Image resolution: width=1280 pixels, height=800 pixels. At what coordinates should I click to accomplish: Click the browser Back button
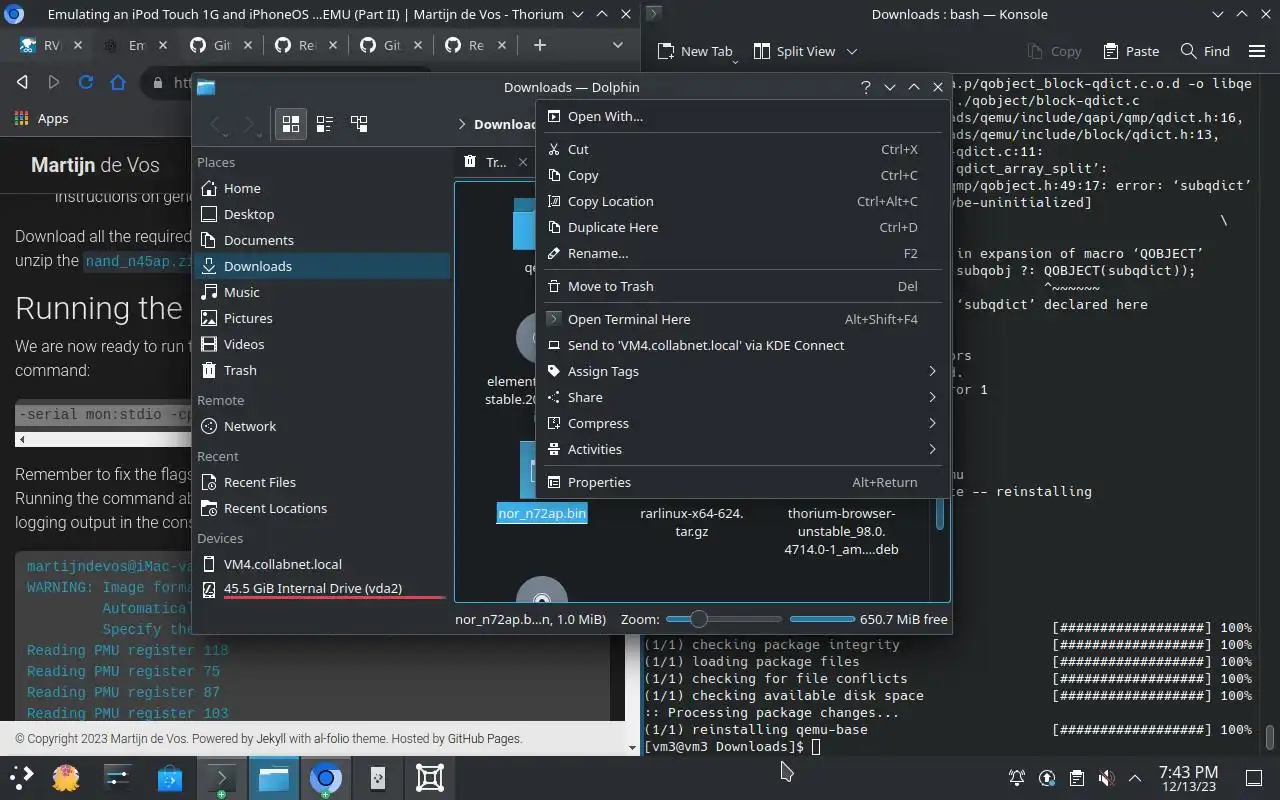pyautogui.click(x=22, y=82)
